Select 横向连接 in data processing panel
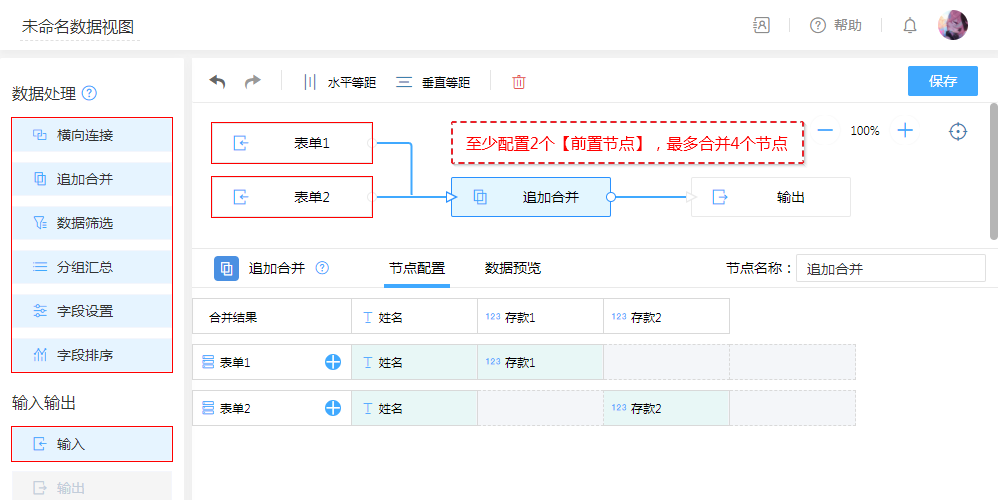Image resolution: width=998 pixels, height=500 pixels. (x=92, y=135)
